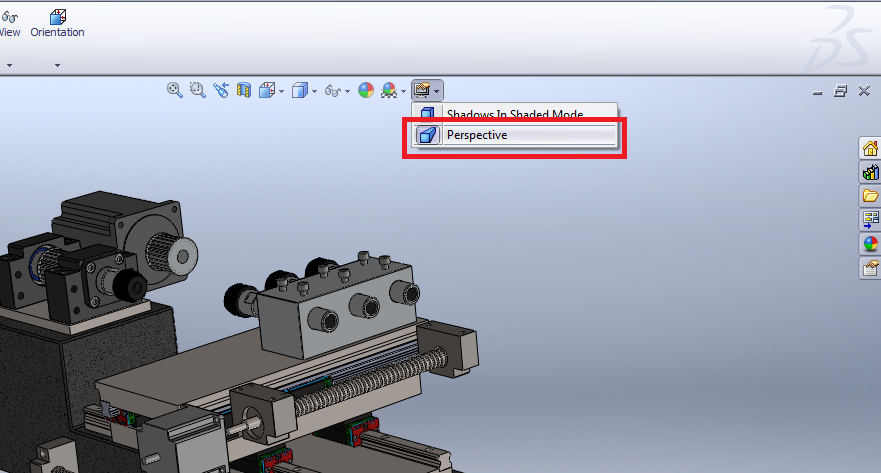Open Appearances color ball task pane tab

[870, 243]
